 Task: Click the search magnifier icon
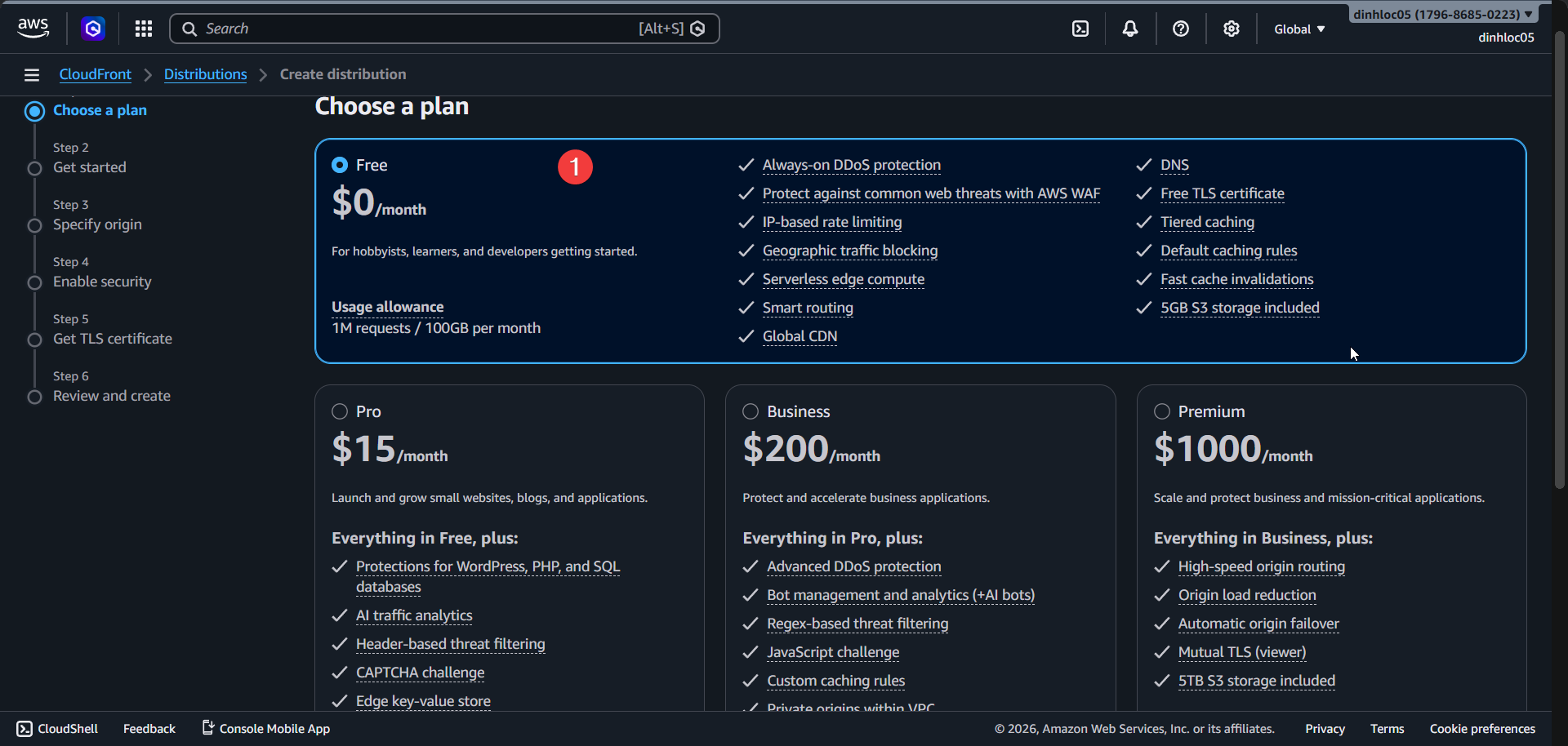point(189,29)
